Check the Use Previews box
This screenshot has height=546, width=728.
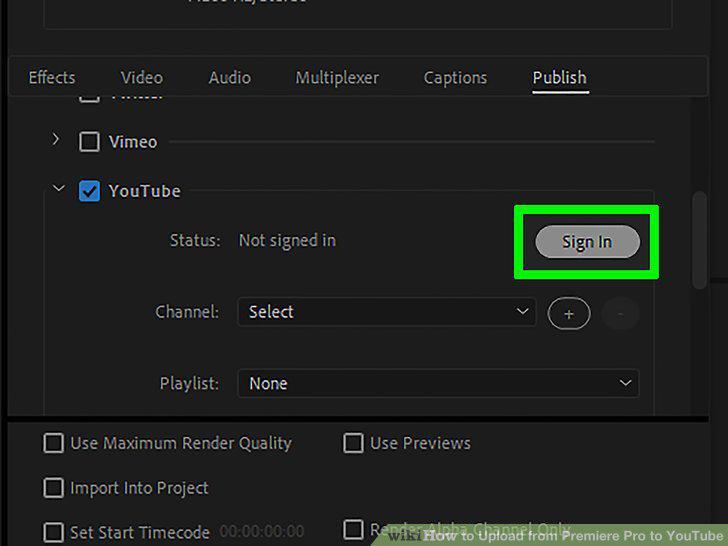(353, 443)
